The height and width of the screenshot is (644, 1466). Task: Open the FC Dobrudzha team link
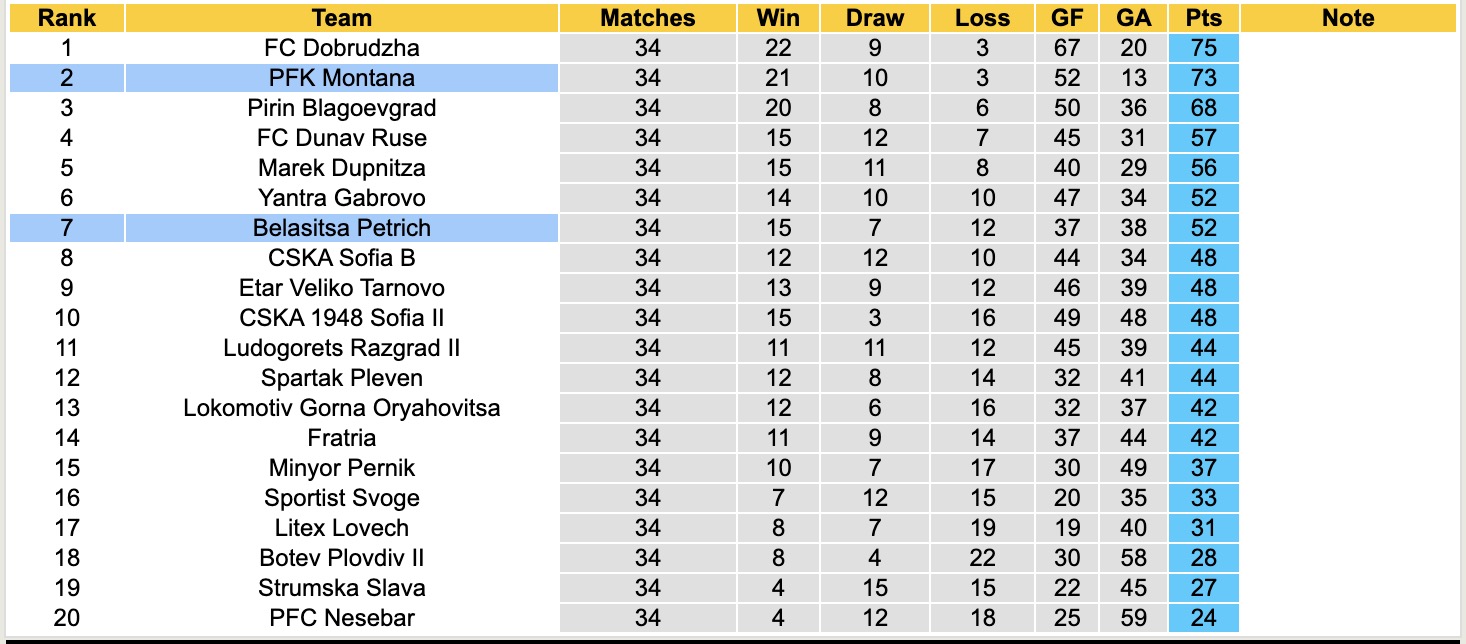coord(341,48)
